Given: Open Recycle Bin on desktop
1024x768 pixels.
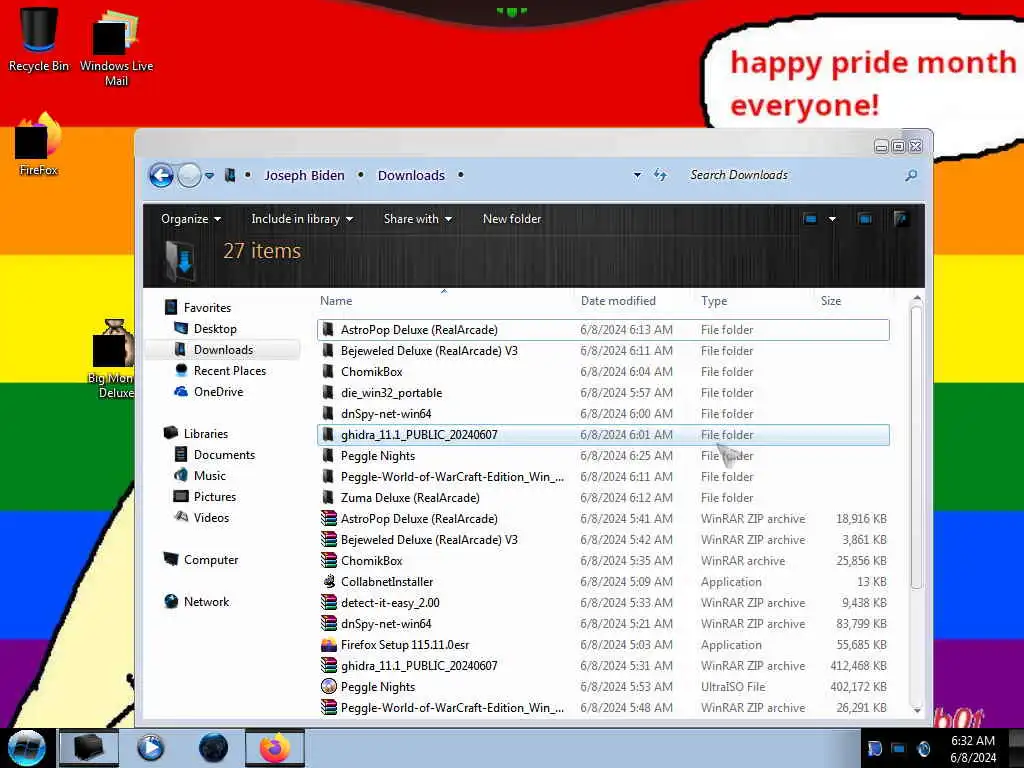Looking at the screenshot, I should [39, 39].
